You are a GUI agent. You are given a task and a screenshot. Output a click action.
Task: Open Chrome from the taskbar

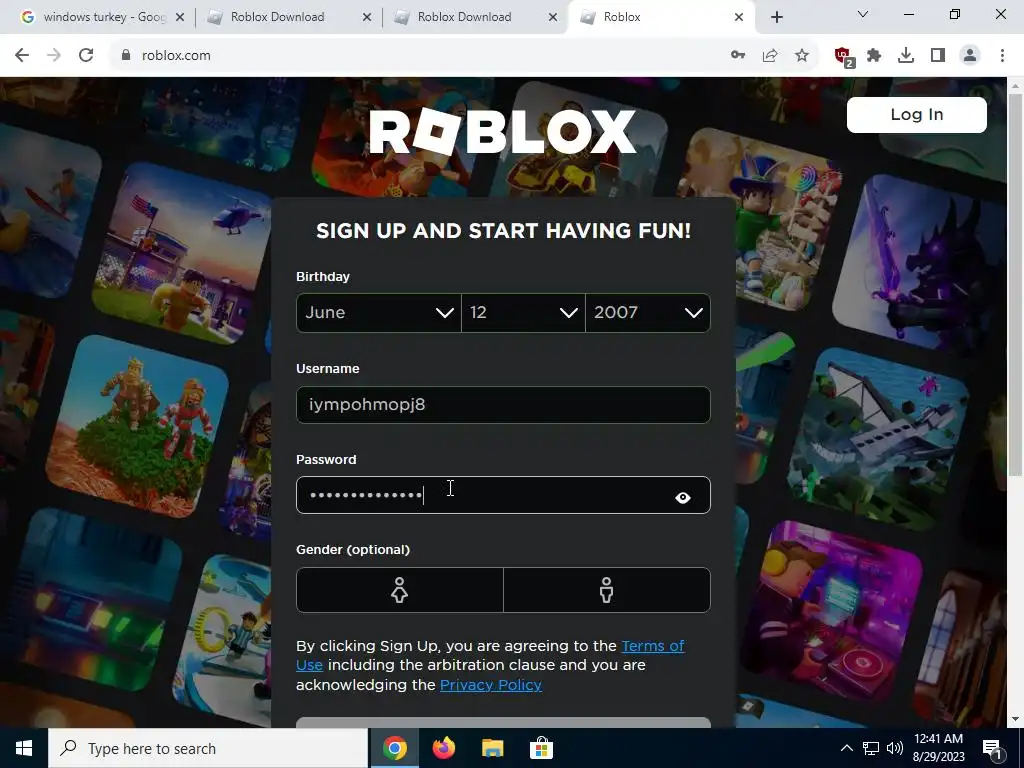pos(394,748)
